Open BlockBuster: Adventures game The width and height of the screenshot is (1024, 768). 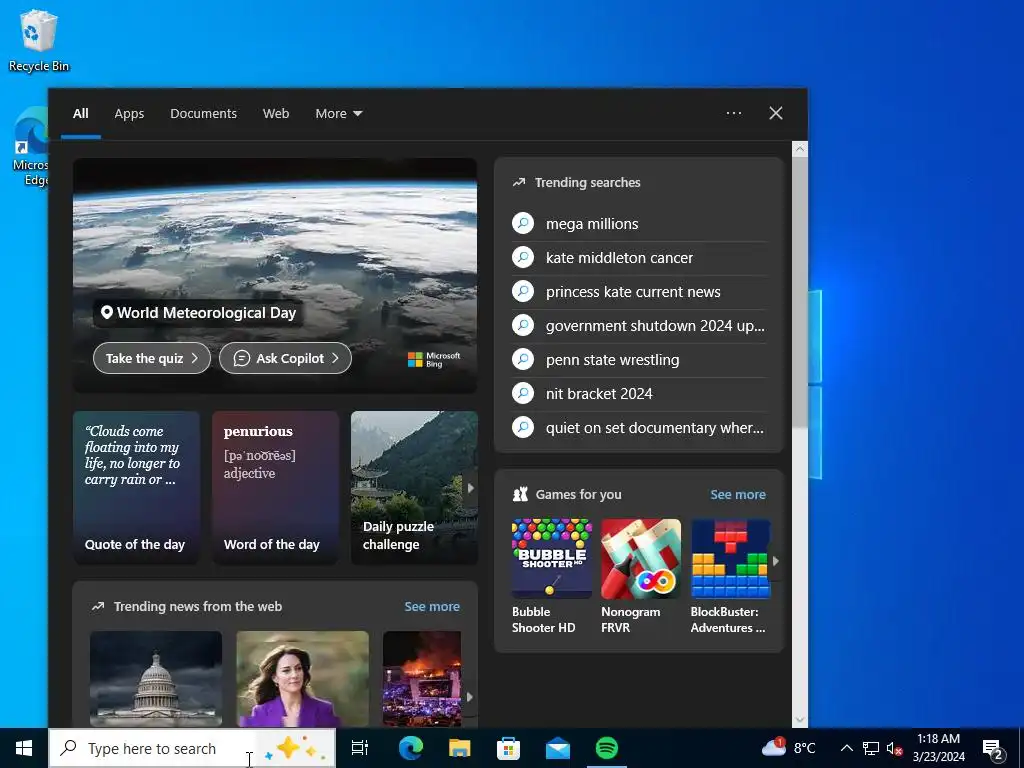coord(730,577)
